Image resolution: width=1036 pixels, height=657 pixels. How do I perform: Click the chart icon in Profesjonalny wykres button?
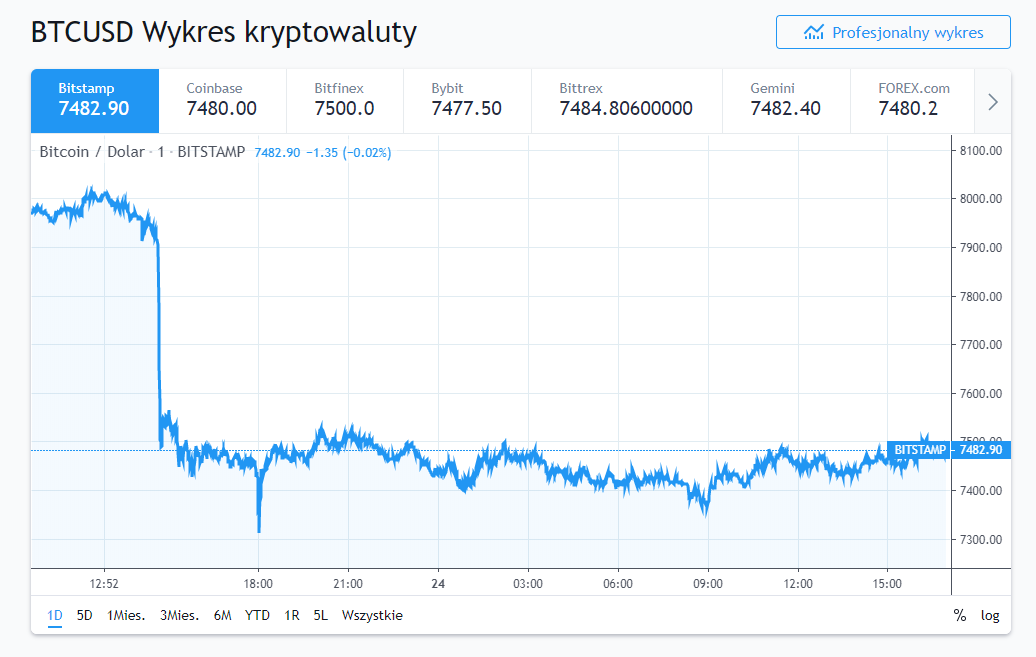813,32
